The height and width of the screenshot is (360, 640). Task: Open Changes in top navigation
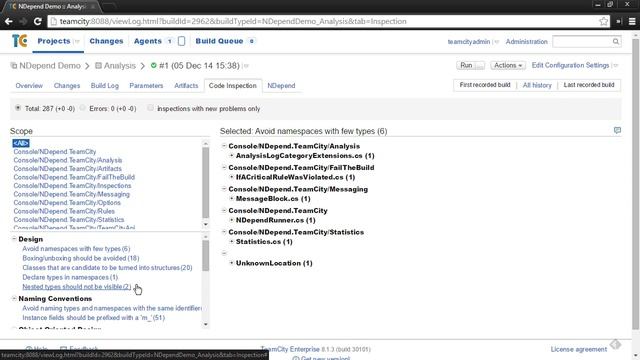coord(106,41)
